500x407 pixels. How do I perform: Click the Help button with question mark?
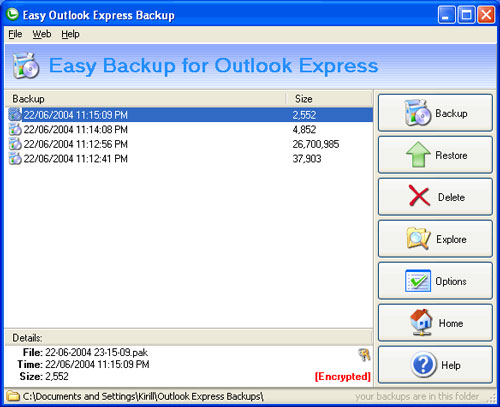click(x=435, y=365)
